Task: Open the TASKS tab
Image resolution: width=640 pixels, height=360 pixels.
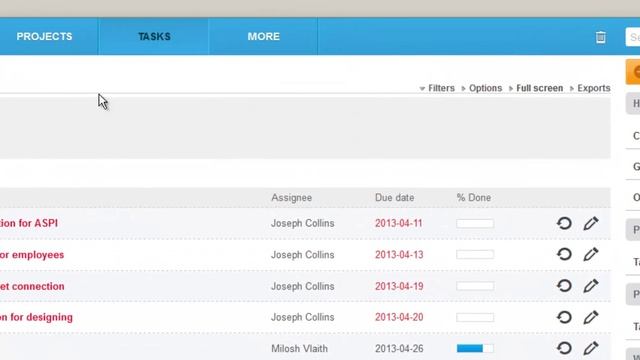Action: pyautogui.click(x=154, y=36)
